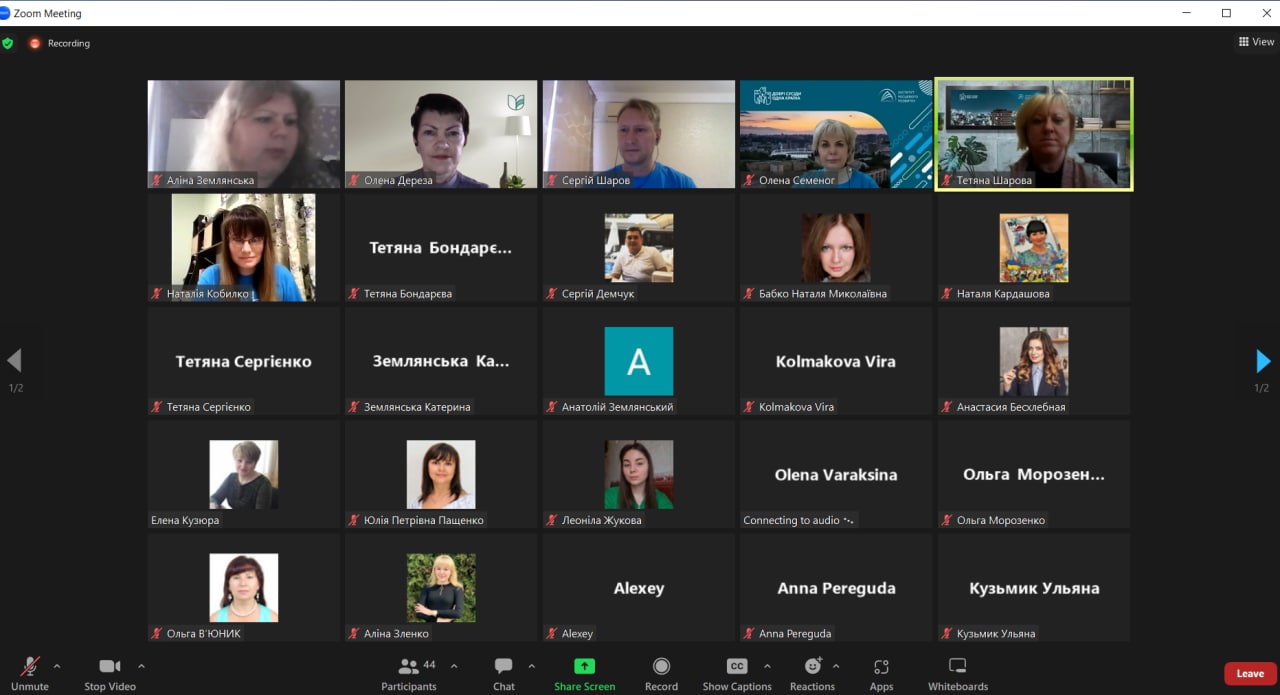Screen dimensions: 1280x695
Task: Click Землянська Катерина name tile
Action: 441,361
